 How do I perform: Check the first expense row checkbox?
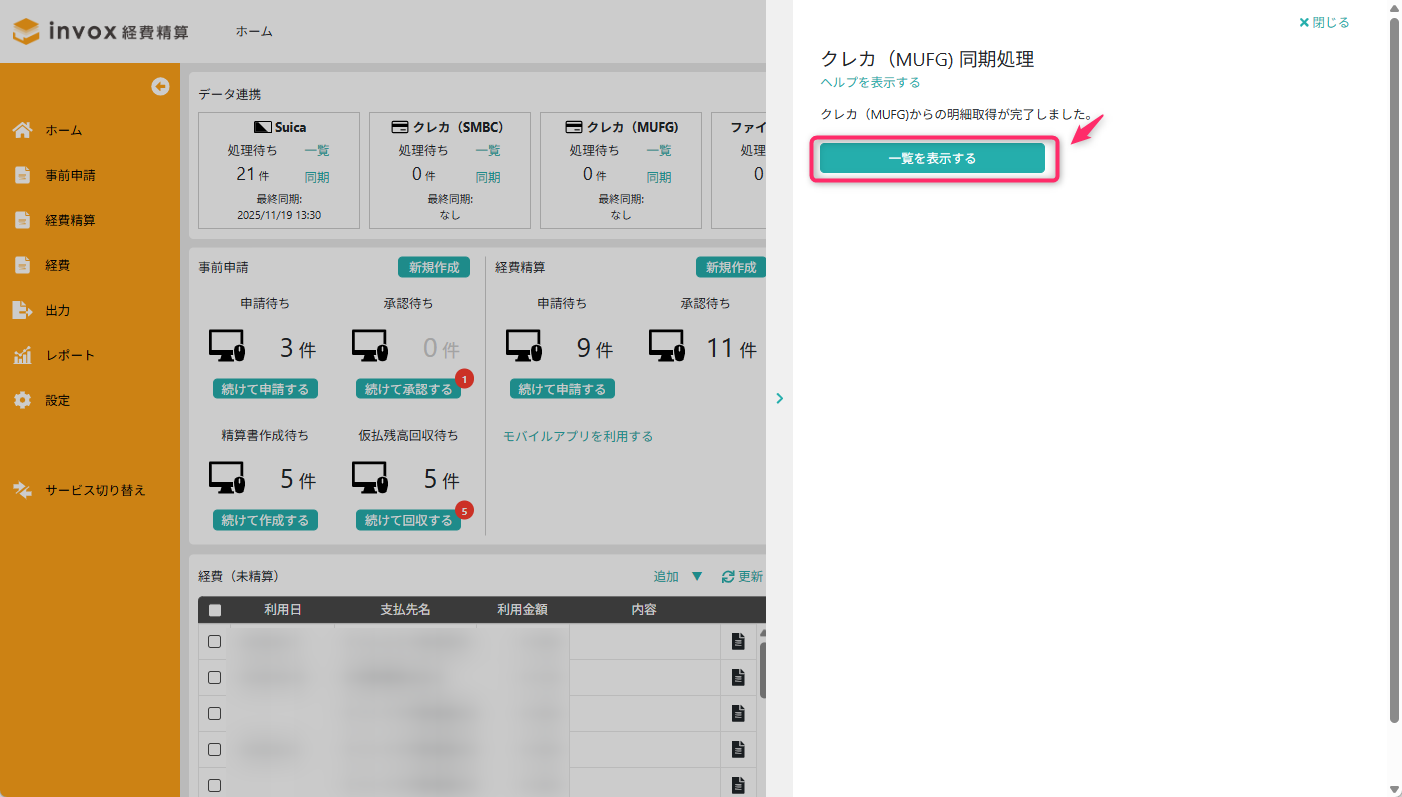(215, 642)
